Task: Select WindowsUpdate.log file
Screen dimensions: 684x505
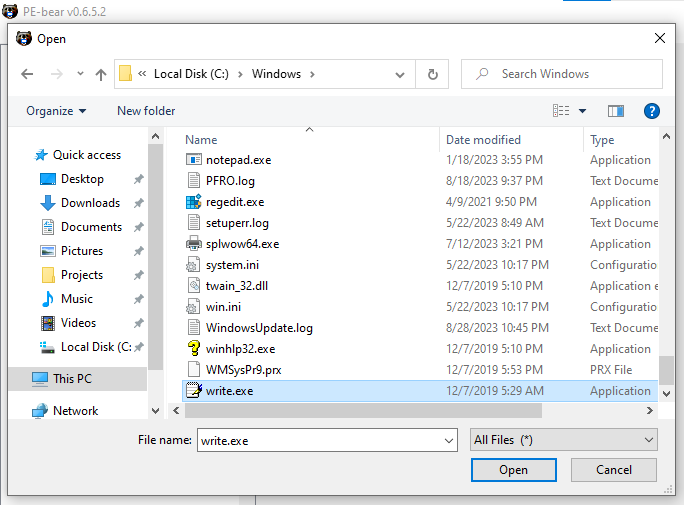Action: [259, 328]
